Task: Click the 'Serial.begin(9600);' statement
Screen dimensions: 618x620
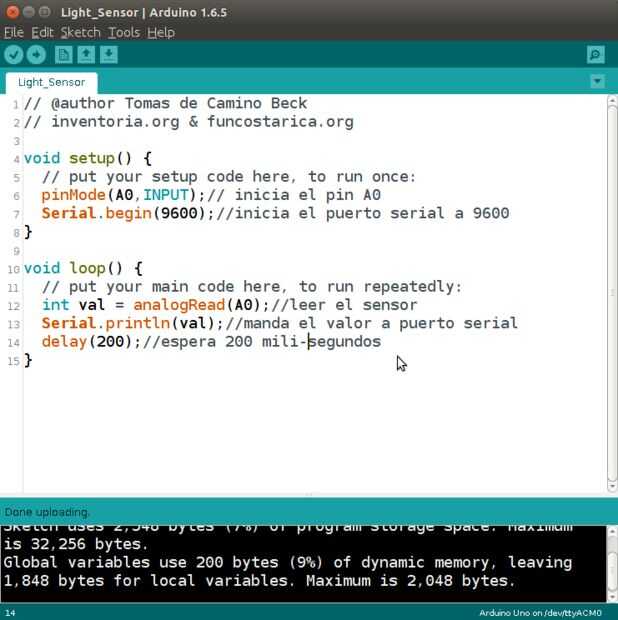Action: pos(128,214)
